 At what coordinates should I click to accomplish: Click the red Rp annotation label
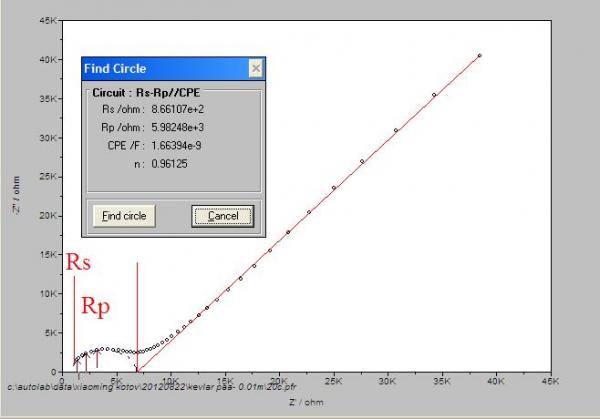point(96,307)
